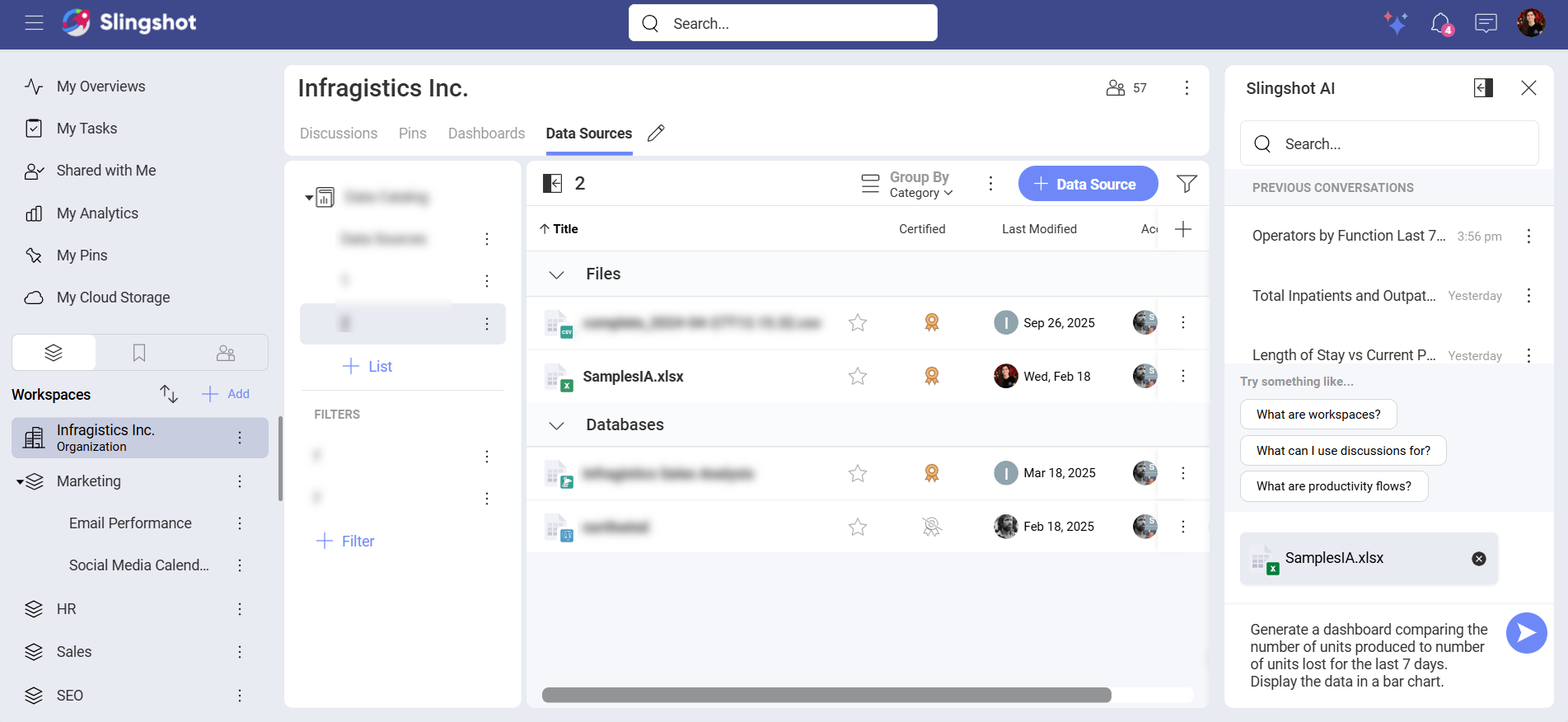Open My Pins
This screenshot has width=1568, height=722.
(x=82, y=256)
